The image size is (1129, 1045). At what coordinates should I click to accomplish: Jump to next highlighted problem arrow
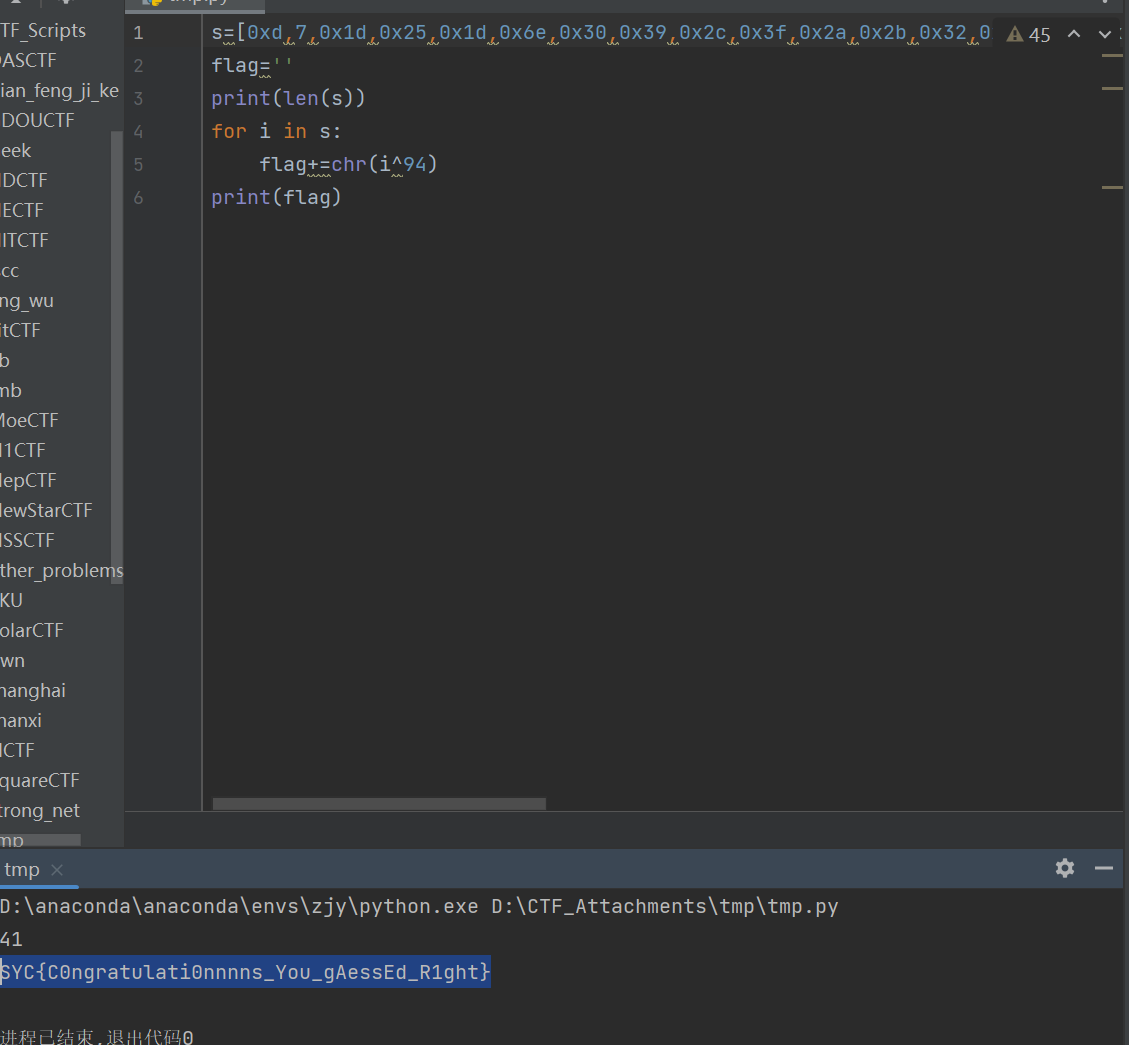(x=1105, y=34)
